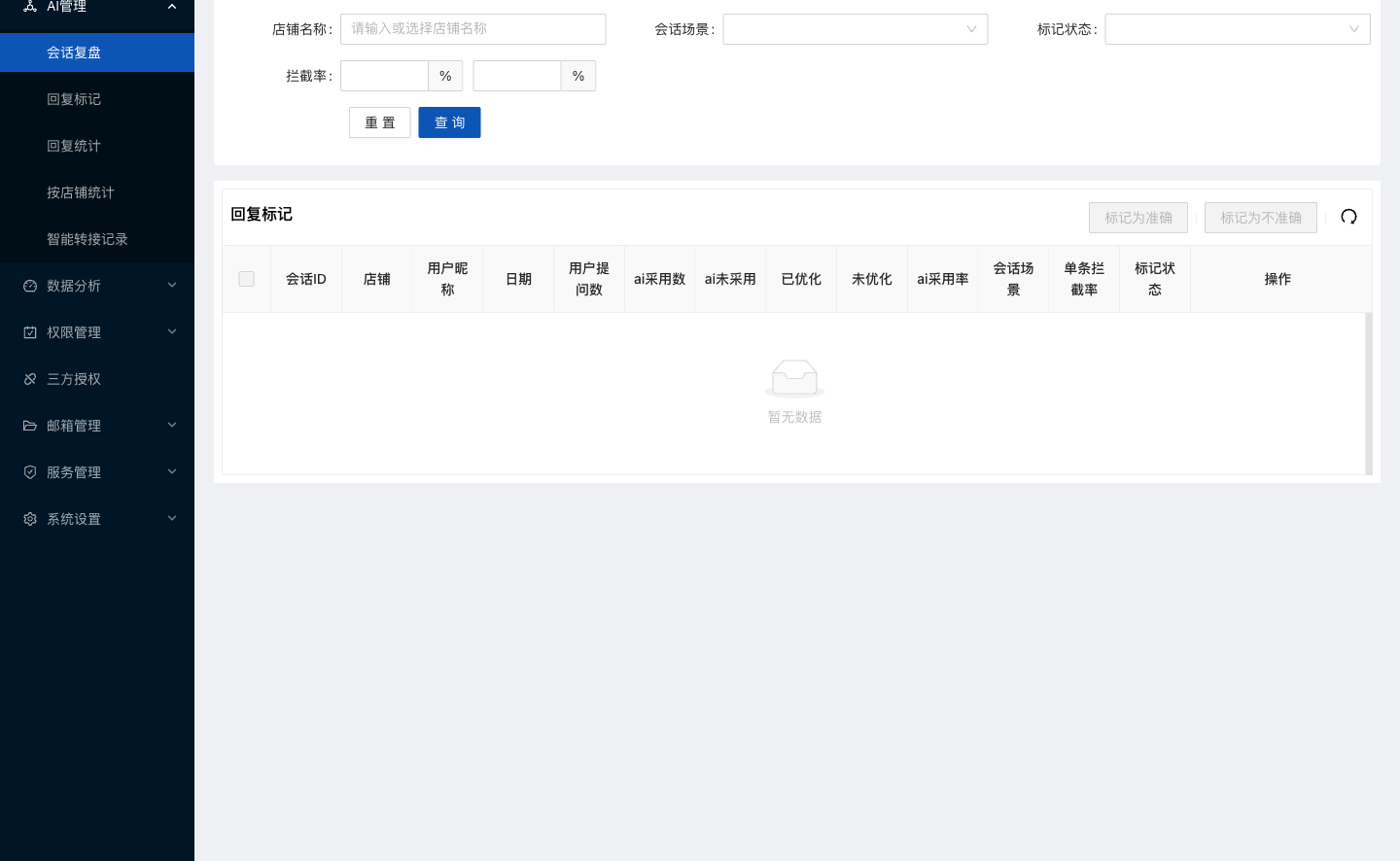Expand 系统设置 menu chevron
Viewport: 1400px width, 861px height.
[x=172, y=519]
